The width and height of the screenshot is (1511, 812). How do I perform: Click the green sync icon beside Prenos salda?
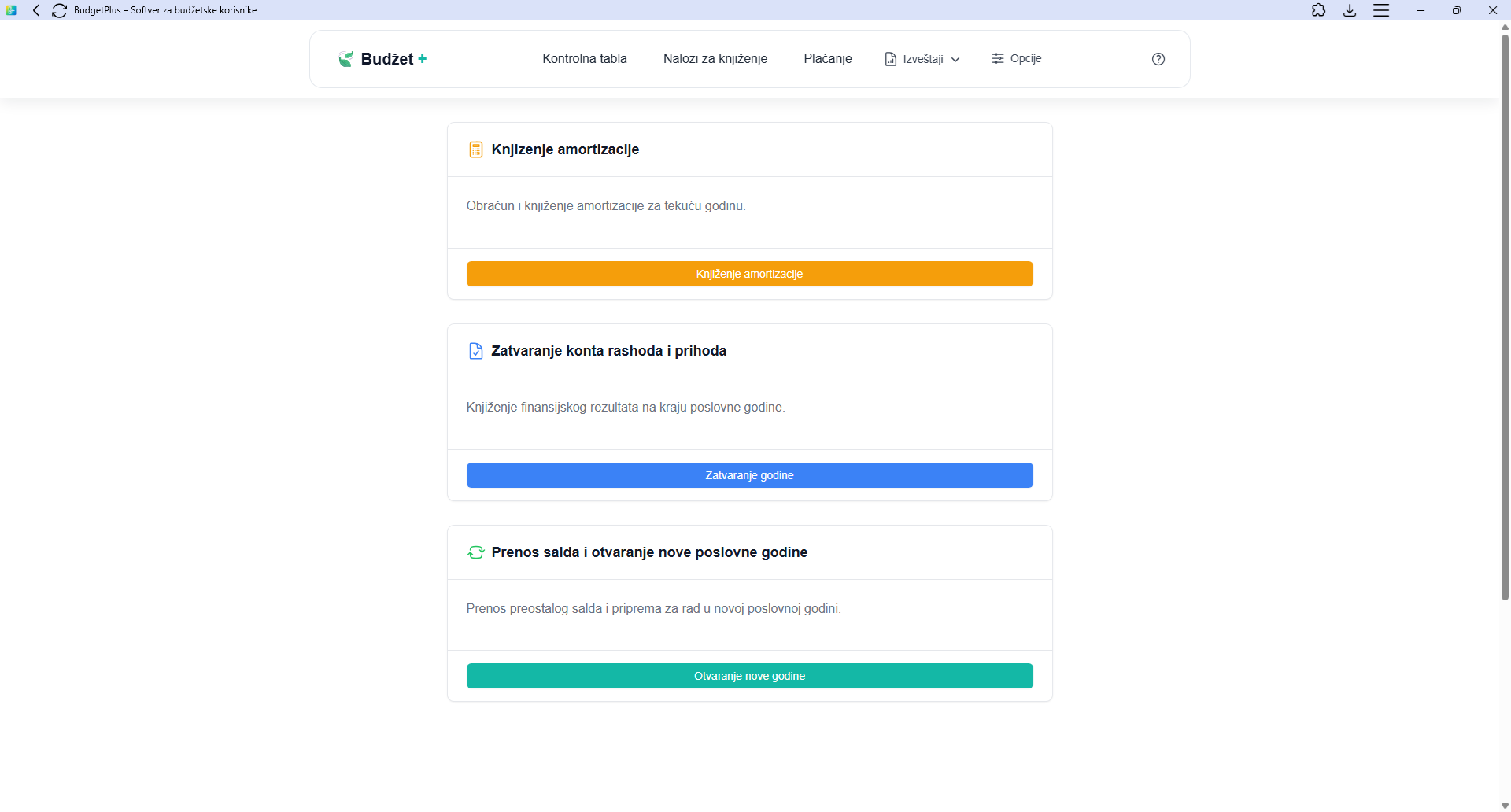tap(475, 552)
